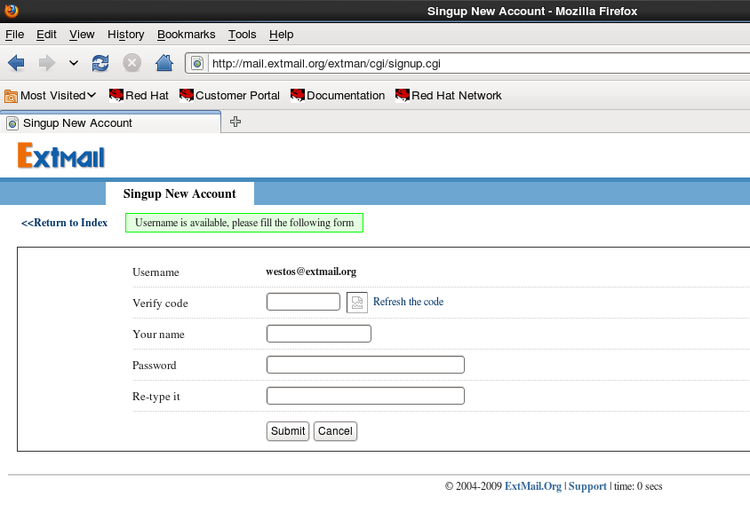Open the ExtMail.Org footer link
The height and width of the screenshot is (520, 750).
(533, 486)
